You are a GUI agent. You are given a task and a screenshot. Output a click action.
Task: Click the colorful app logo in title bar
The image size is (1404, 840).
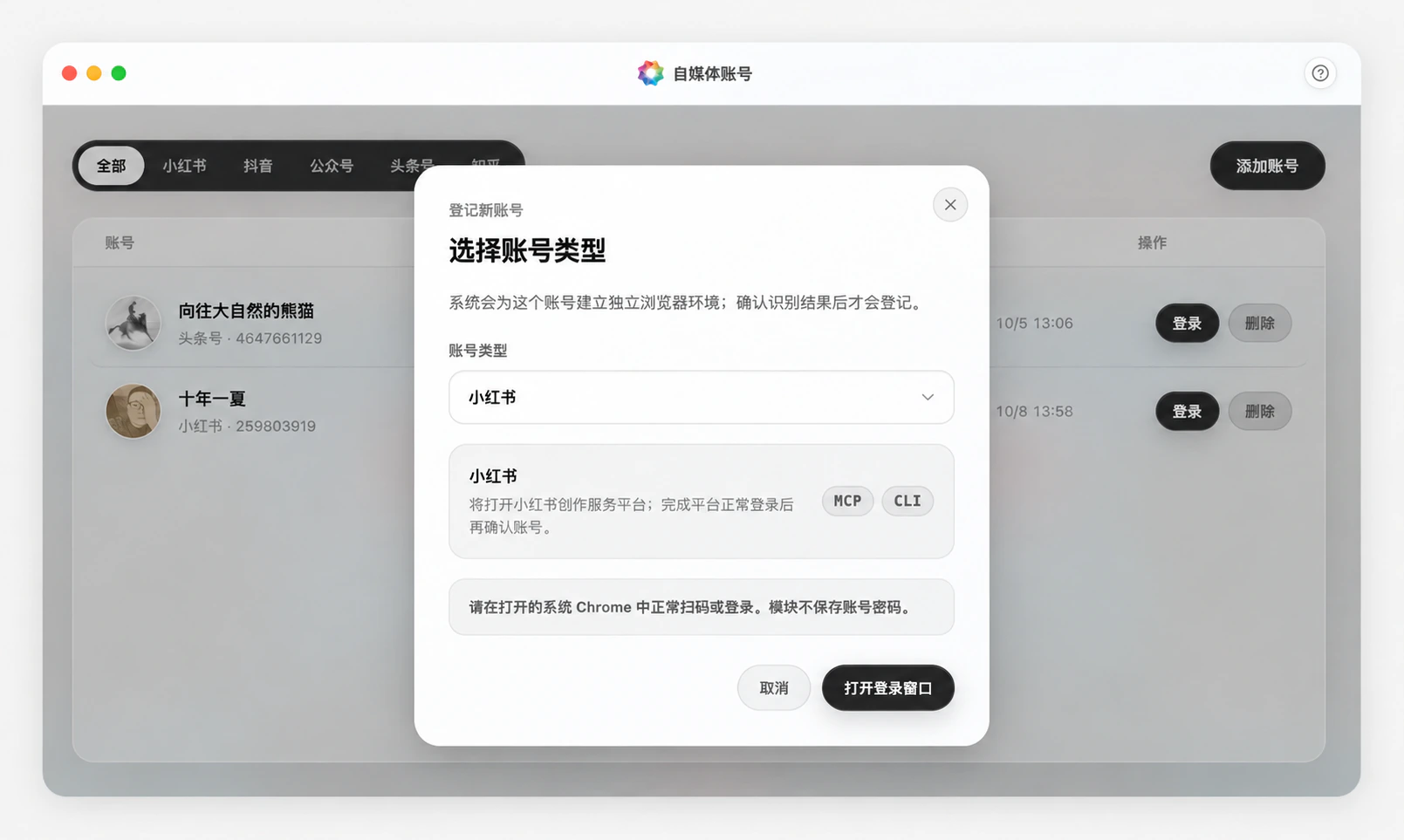650,73
